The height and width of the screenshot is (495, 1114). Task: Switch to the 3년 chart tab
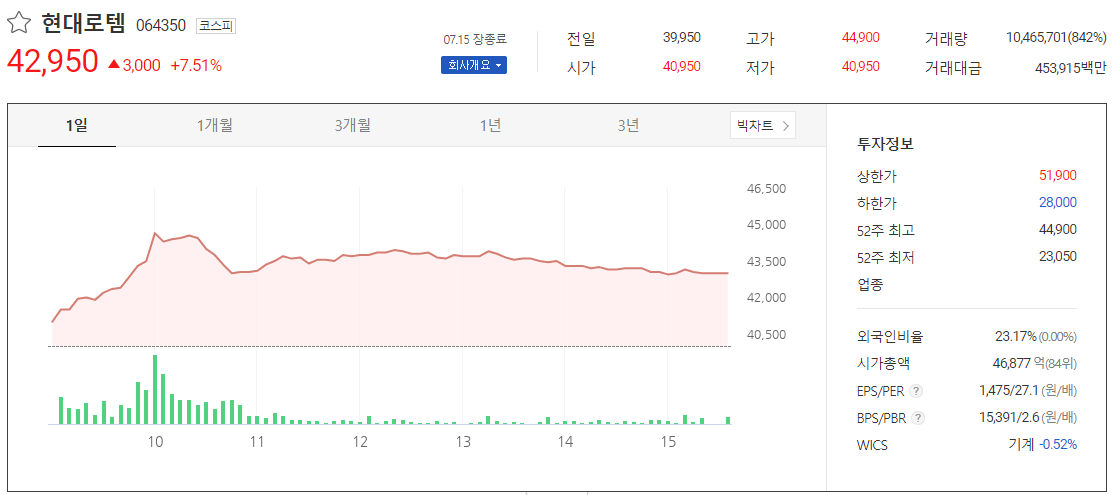pos(628,126)
